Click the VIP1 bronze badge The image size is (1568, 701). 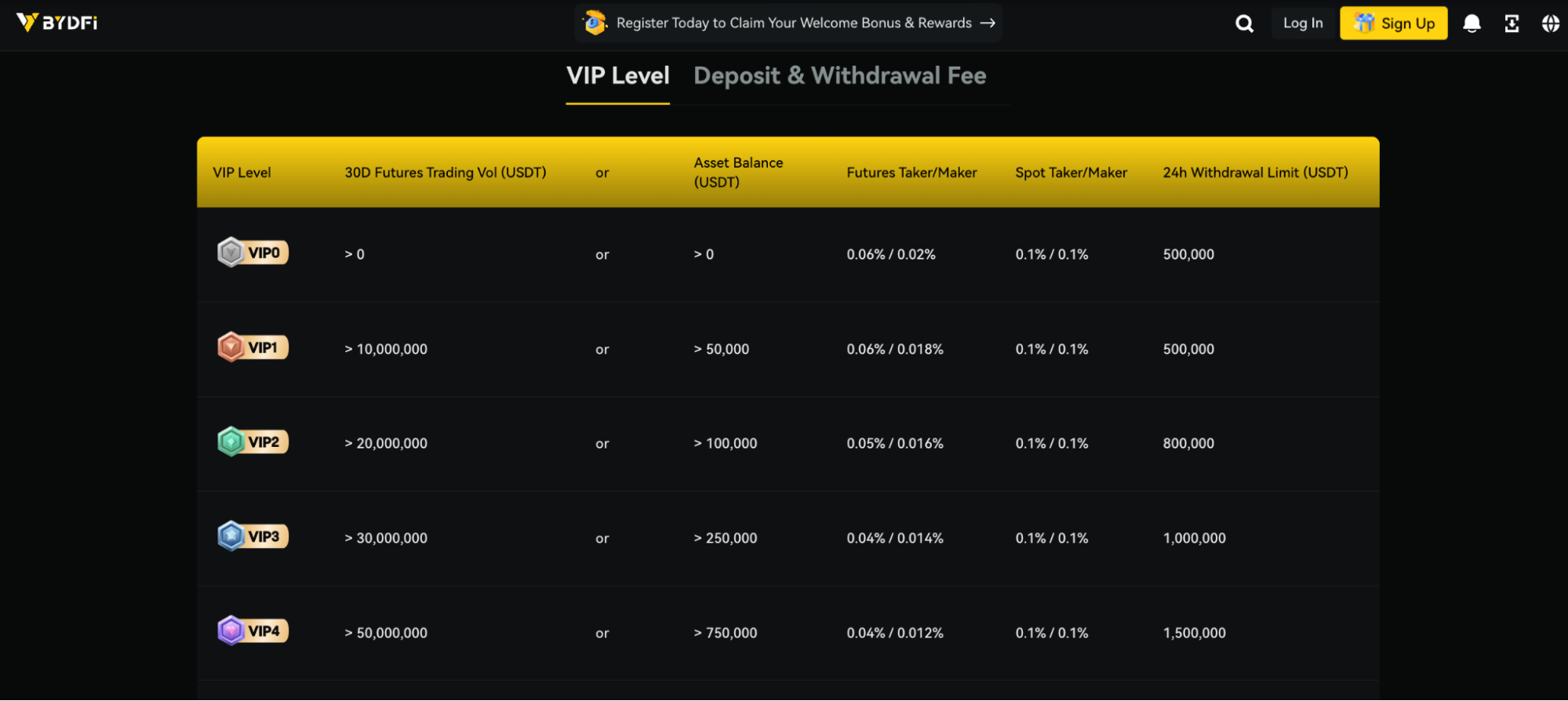[x=253, y=347]
